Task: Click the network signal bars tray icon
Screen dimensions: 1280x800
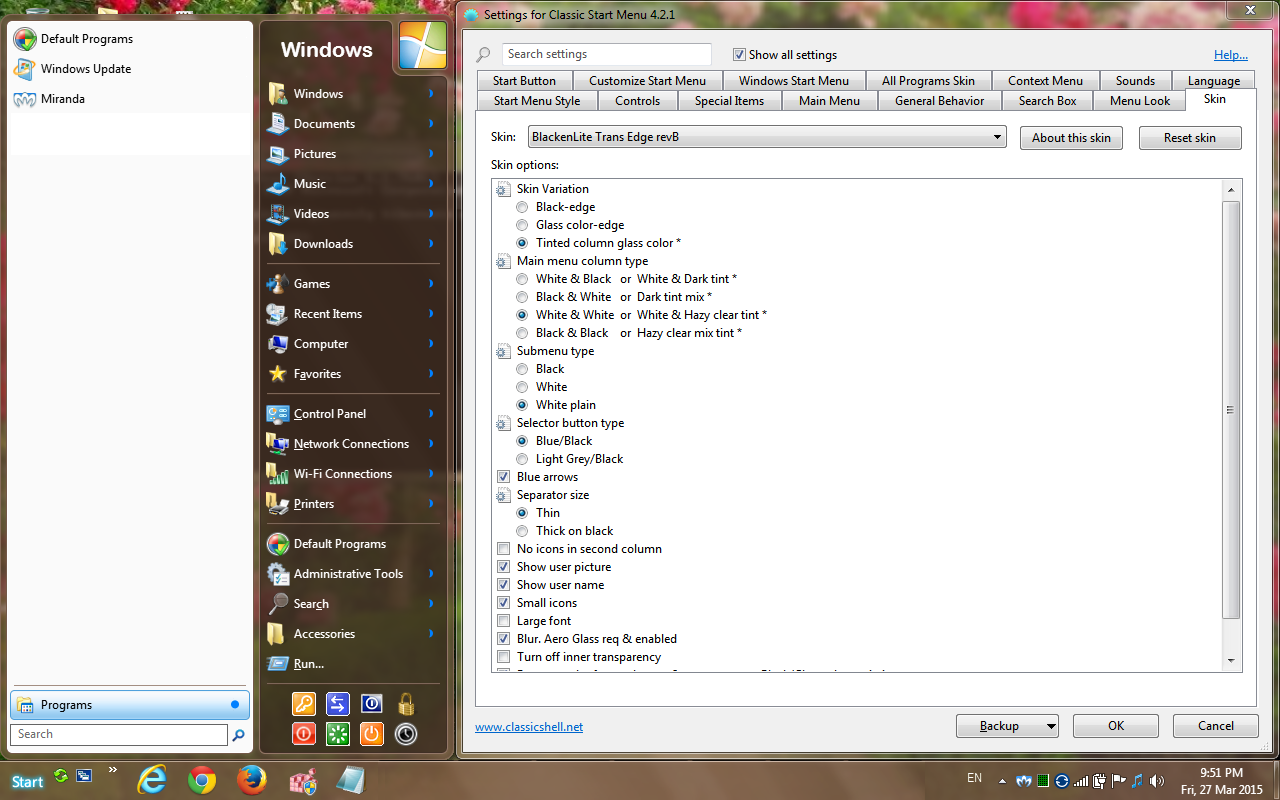Action: coord(1081,781)
